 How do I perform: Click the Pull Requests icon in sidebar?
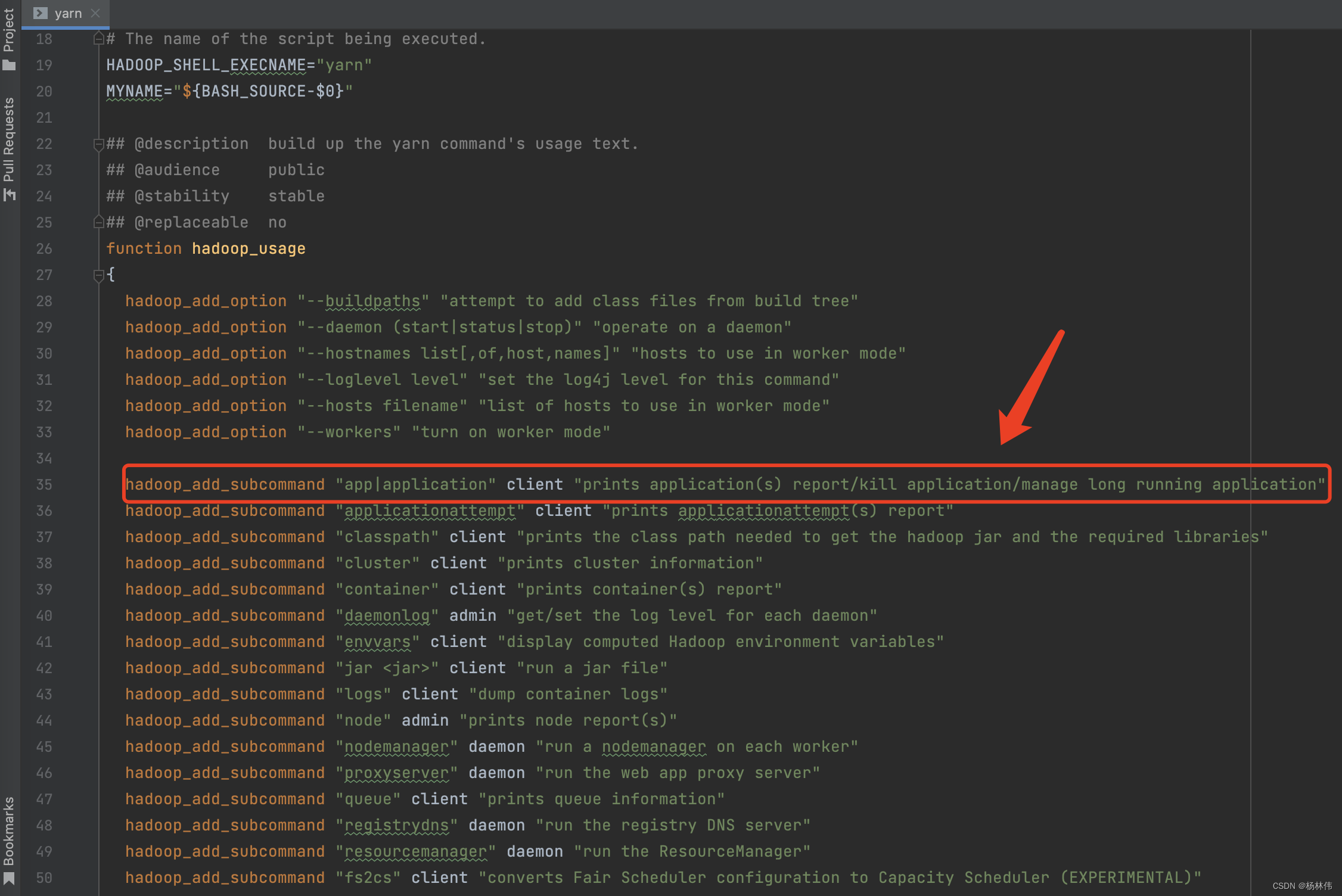[9, 195]
